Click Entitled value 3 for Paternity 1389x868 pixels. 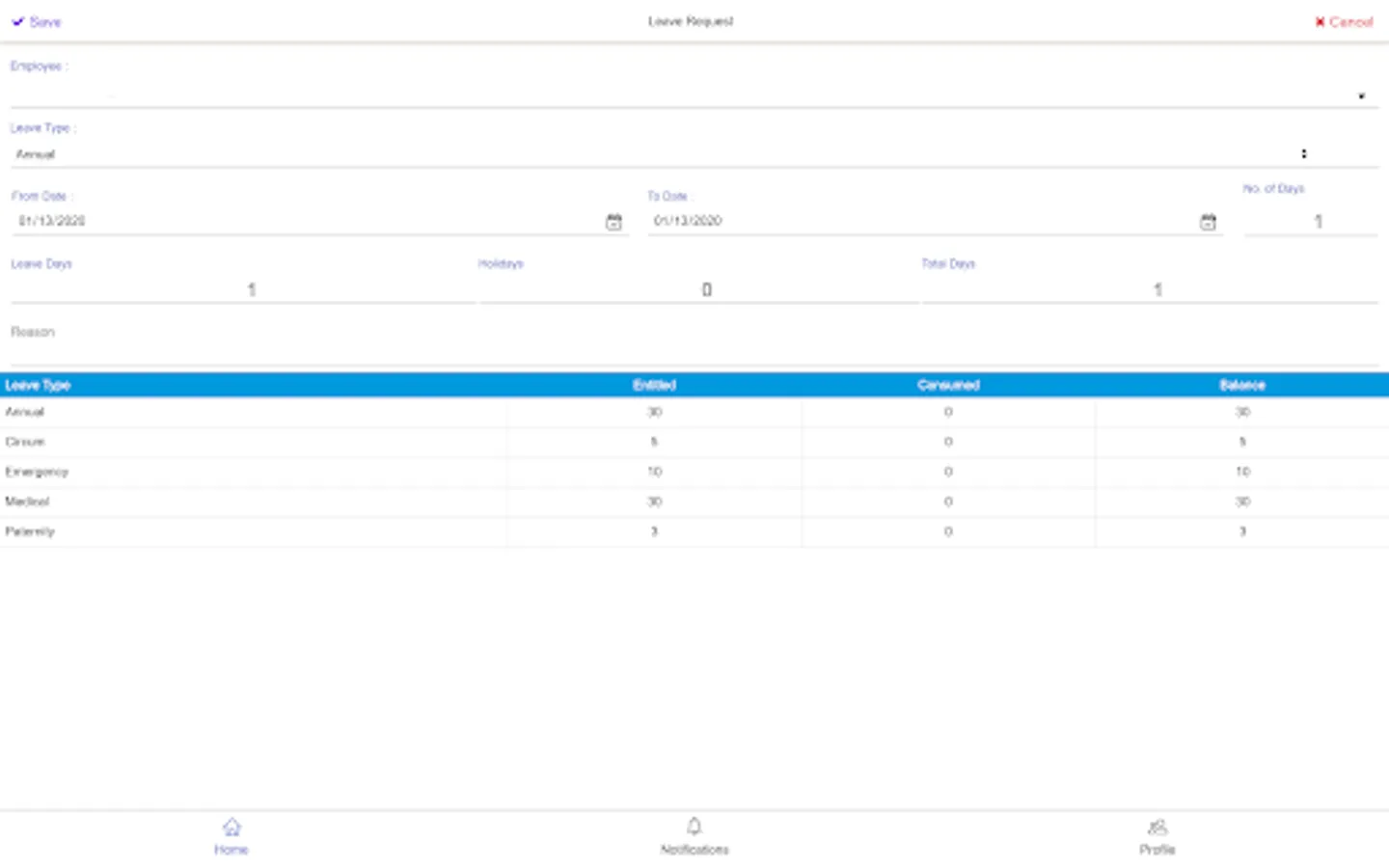point(654,531)
